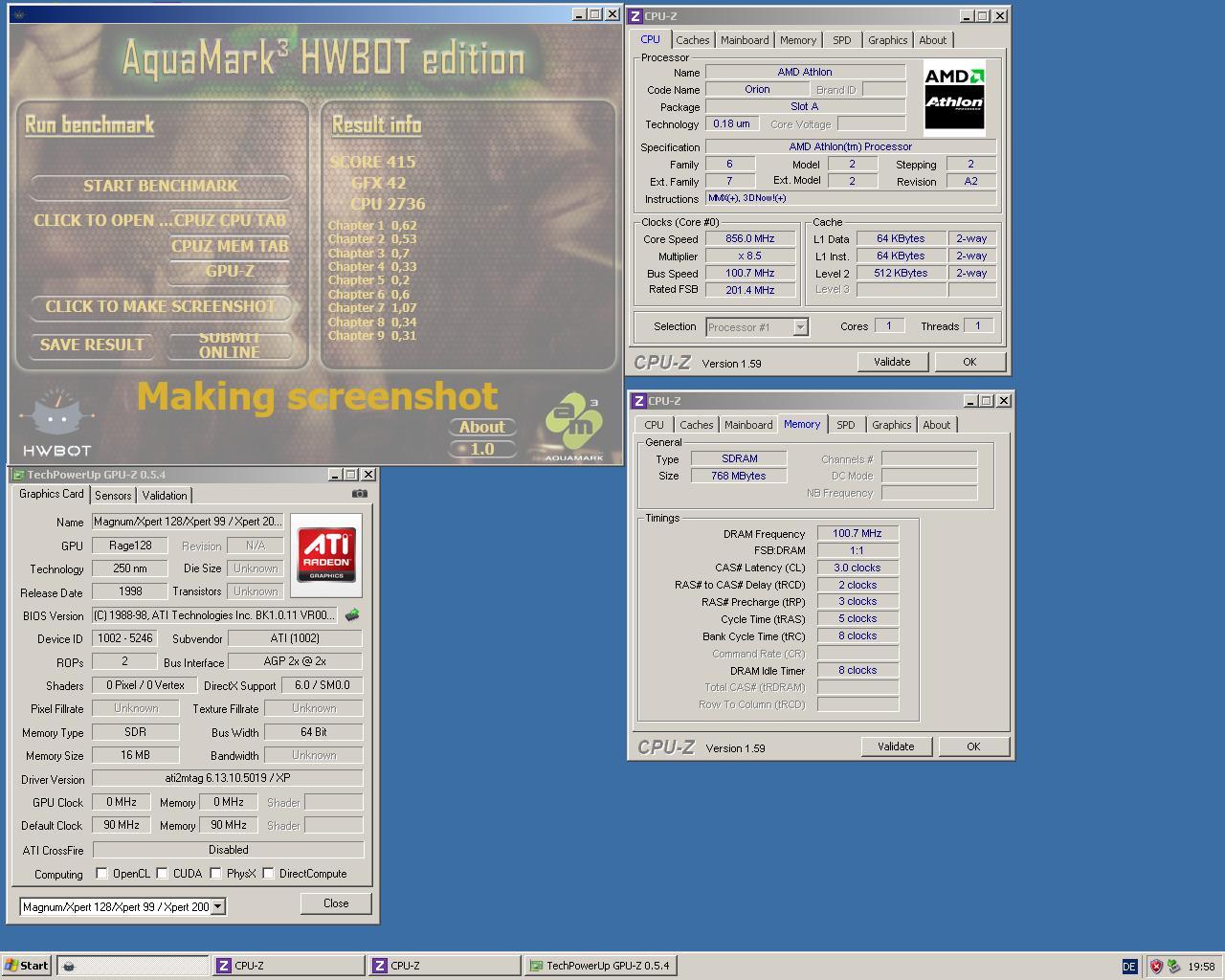Click START BENCHMARK in AquaMark

click(x=161, y=186)
